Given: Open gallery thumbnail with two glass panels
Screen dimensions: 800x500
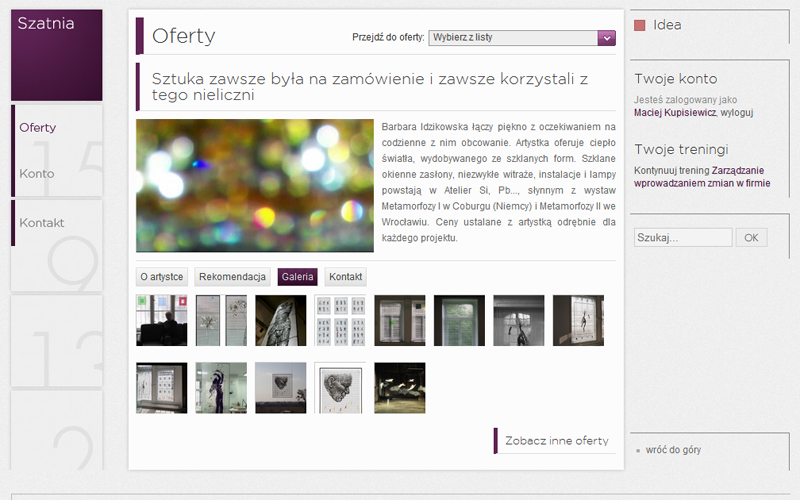Looking at the screenshot, I should point(221,320).
